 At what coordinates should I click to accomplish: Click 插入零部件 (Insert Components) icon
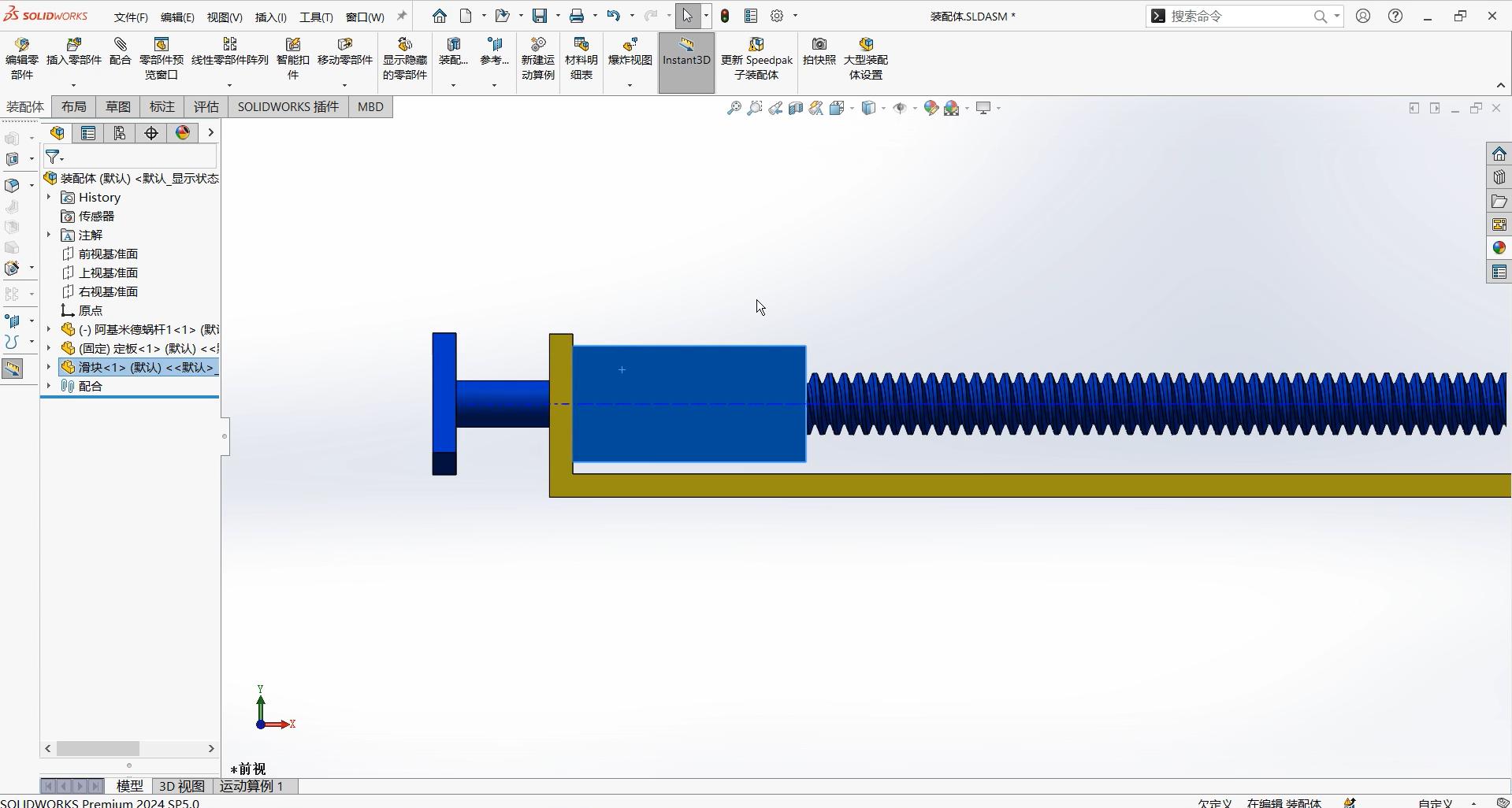pos(74,44)
